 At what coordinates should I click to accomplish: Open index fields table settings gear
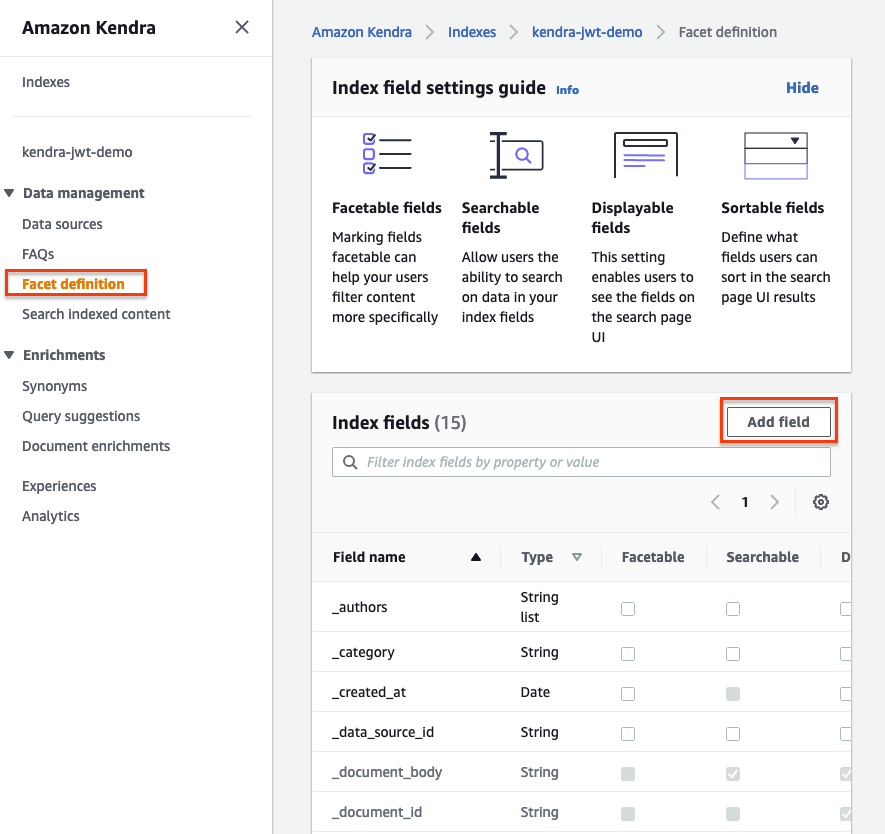tap(821, 502)
